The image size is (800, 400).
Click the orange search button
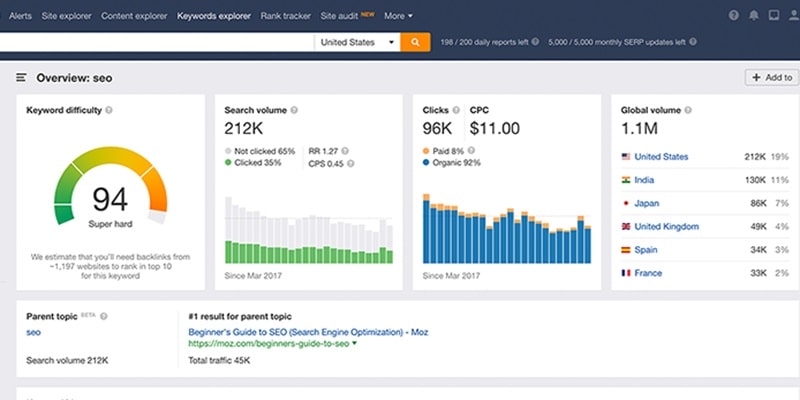(415, 42)
